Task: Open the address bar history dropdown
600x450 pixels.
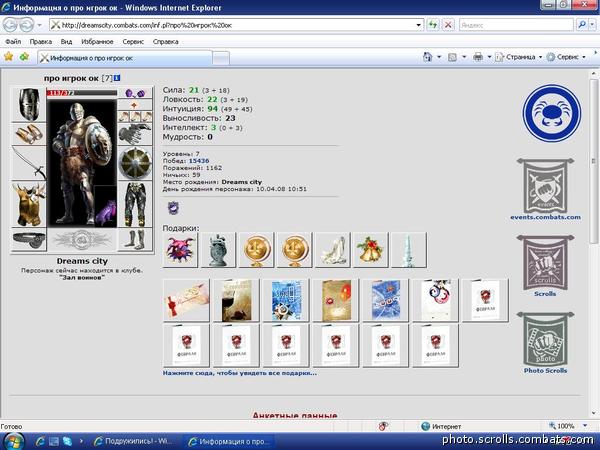Action: [x=419, y=26]
